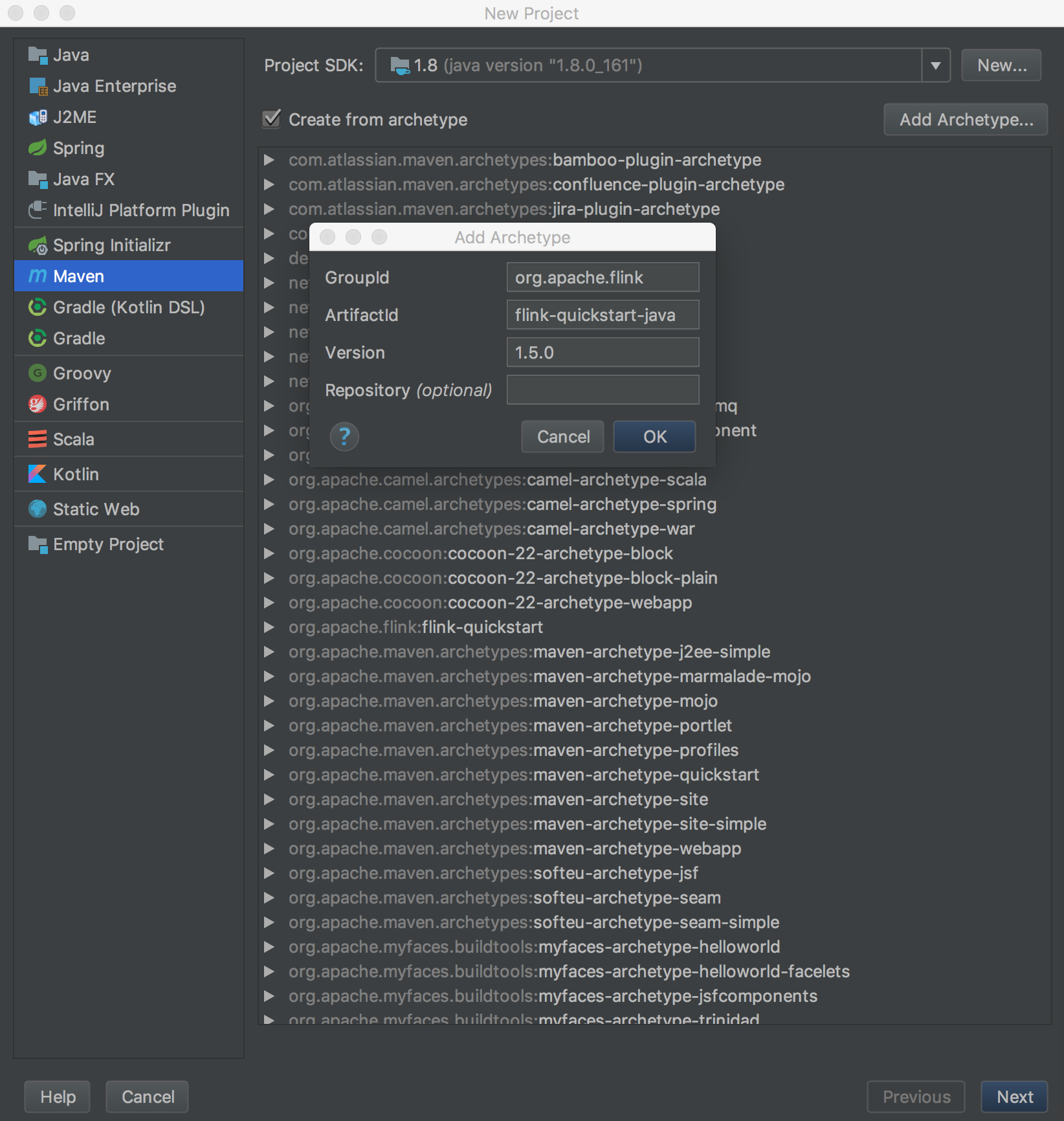The image size is (1064, 1121).
Task: Select cocoon-22-archetype-block row
Action: pyautogui.click(x=654, y=553)
